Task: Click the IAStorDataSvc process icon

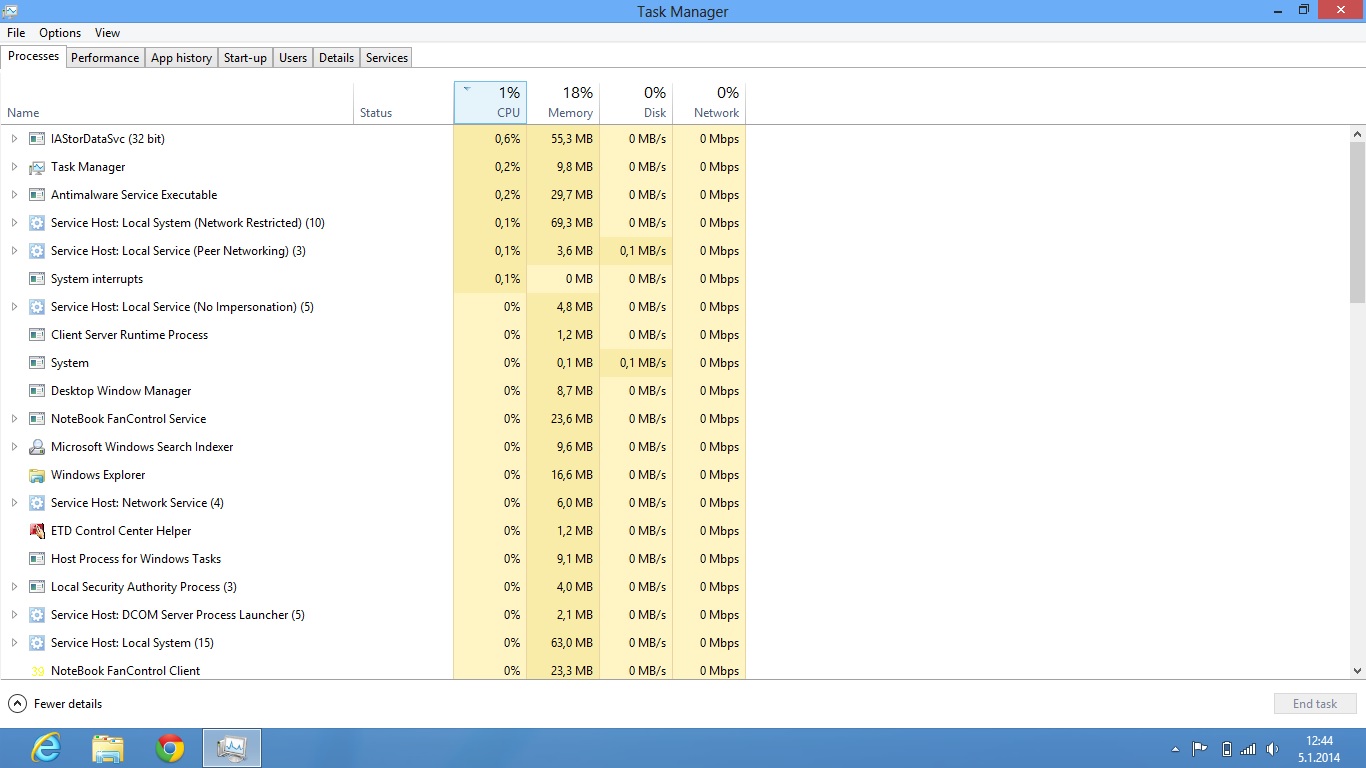Action: tap(37, 139)
